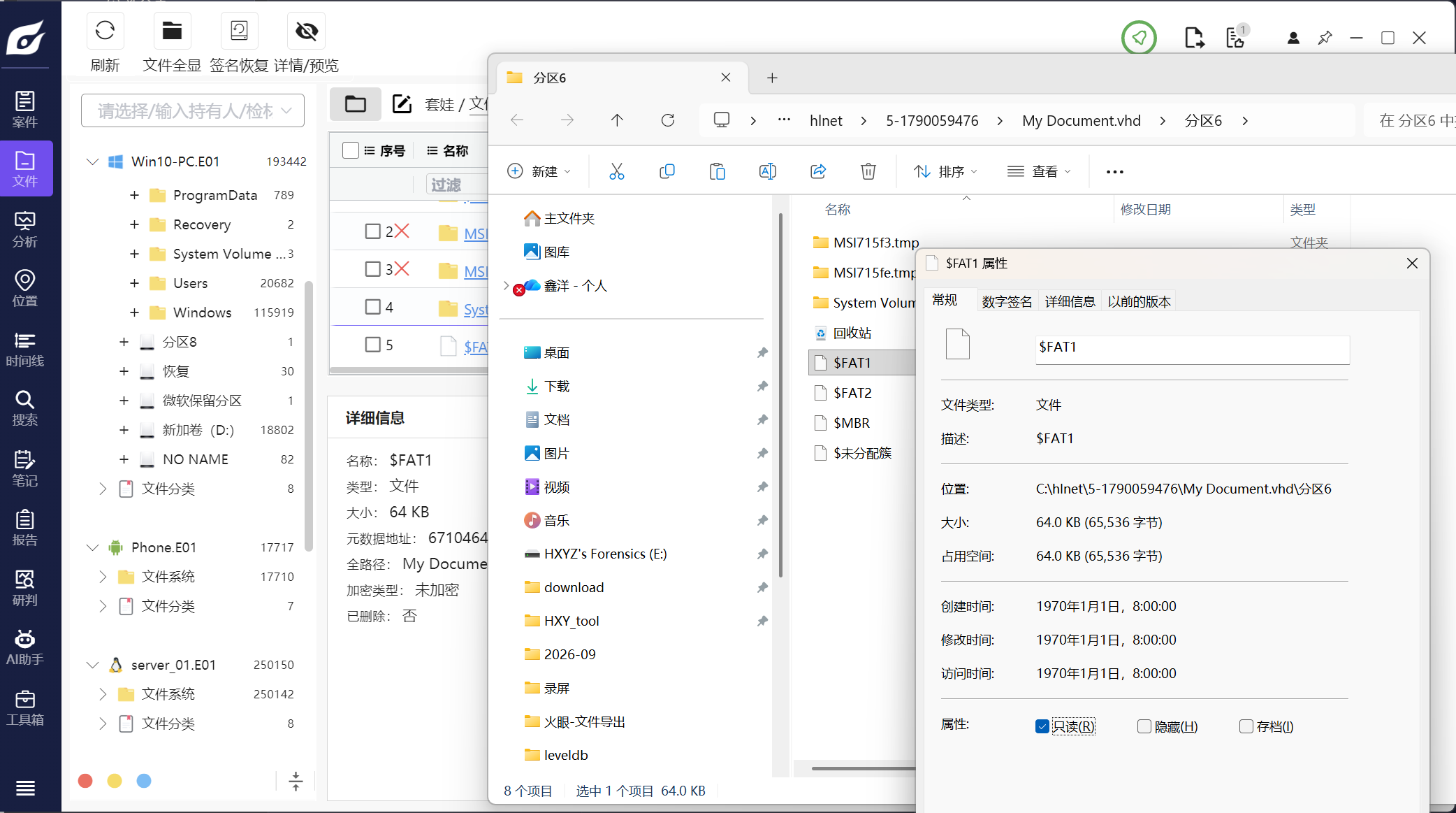Click the cut scissors icon in Explorer
This screenshot has width=1456, height=813.
point(616,171)
